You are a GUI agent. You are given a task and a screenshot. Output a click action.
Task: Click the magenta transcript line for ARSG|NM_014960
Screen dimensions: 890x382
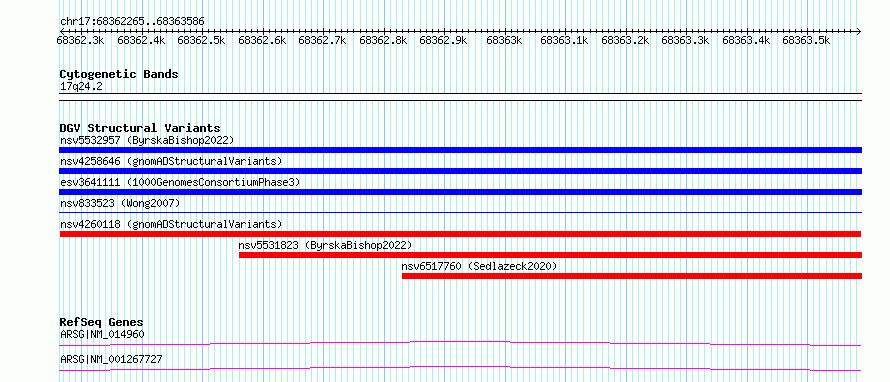click(460, 343)
